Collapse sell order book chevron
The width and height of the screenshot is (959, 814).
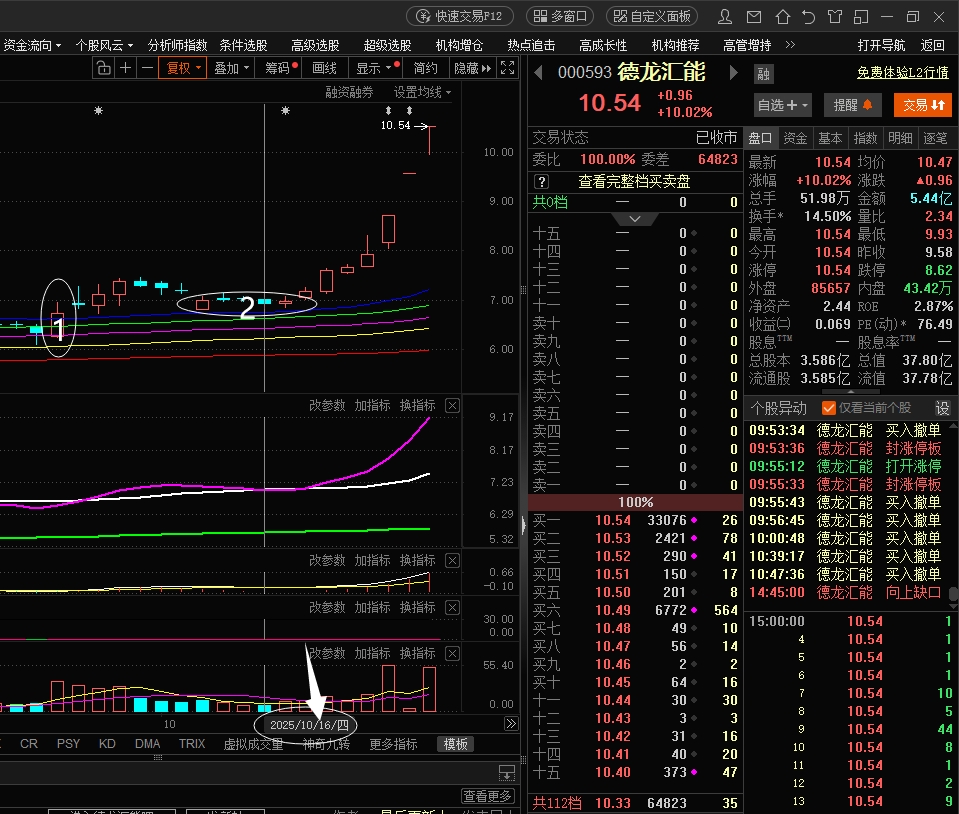pyautogui.click(x=635, y=219)
